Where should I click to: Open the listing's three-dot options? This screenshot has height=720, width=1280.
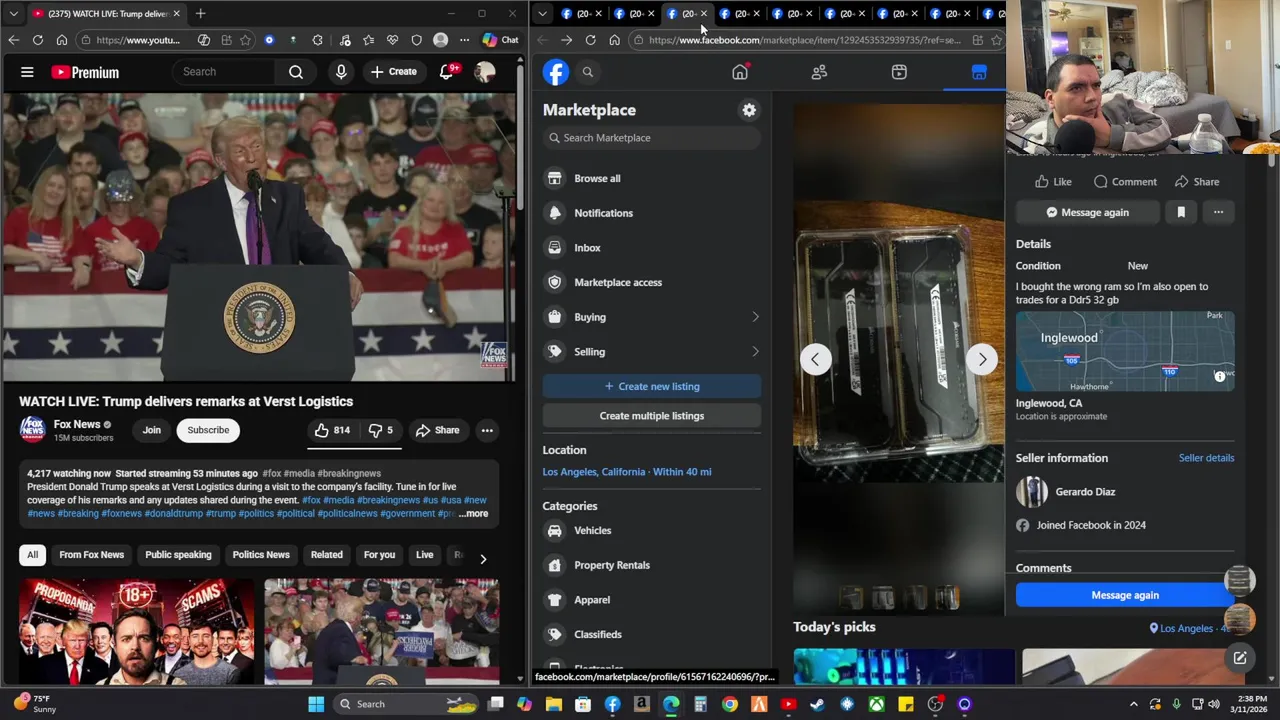click(x=1218, y=212)
